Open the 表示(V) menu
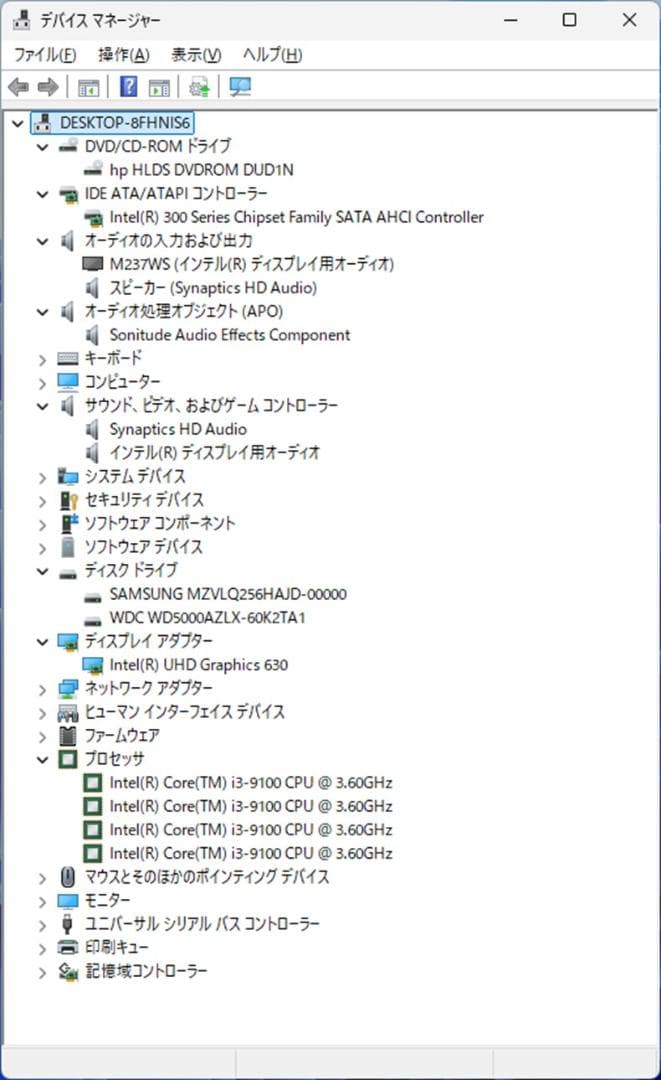This screenshot has height=1080, width=661. click(x=196, y=54)
